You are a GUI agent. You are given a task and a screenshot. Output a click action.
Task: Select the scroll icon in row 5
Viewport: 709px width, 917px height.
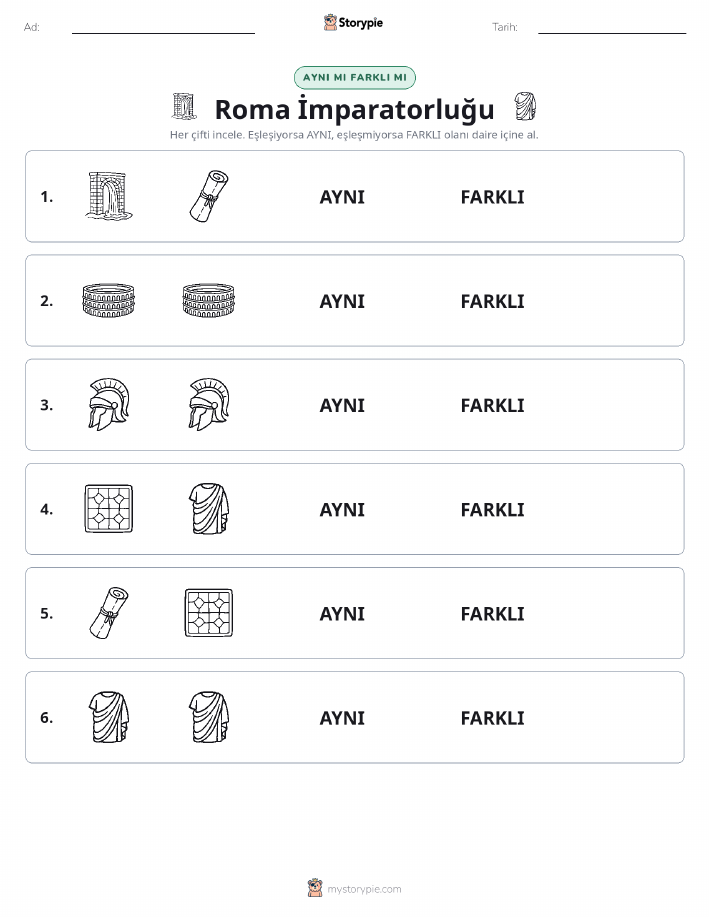pyautogui.click(x=109, y=613)
